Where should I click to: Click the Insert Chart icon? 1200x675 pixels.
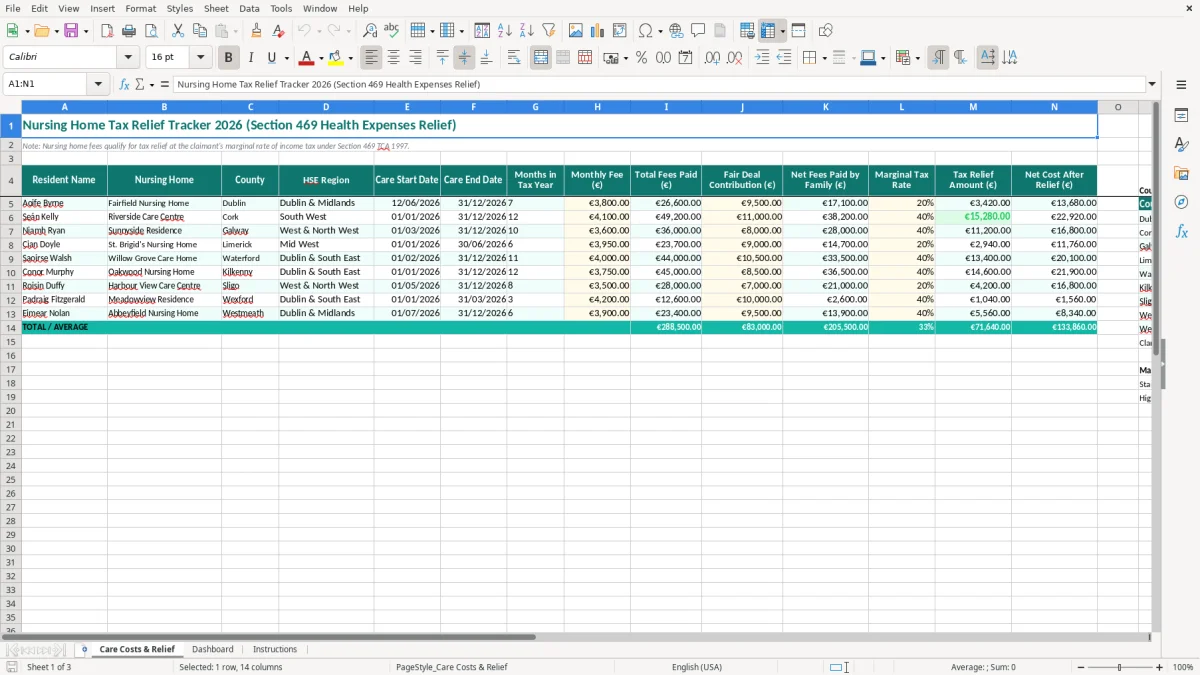[598, 31]
